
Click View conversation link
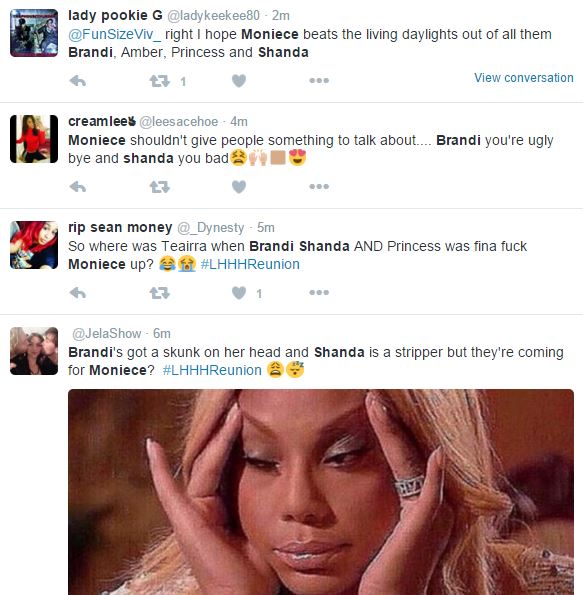click(x=523, y=78)
